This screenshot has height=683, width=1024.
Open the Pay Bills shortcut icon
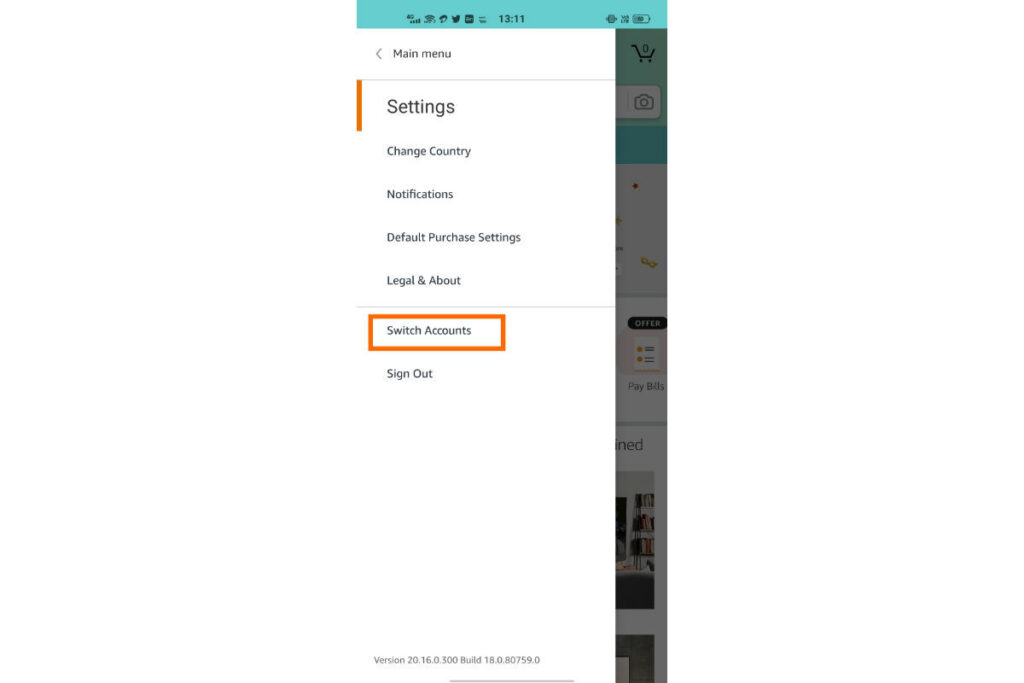(645, 355)
